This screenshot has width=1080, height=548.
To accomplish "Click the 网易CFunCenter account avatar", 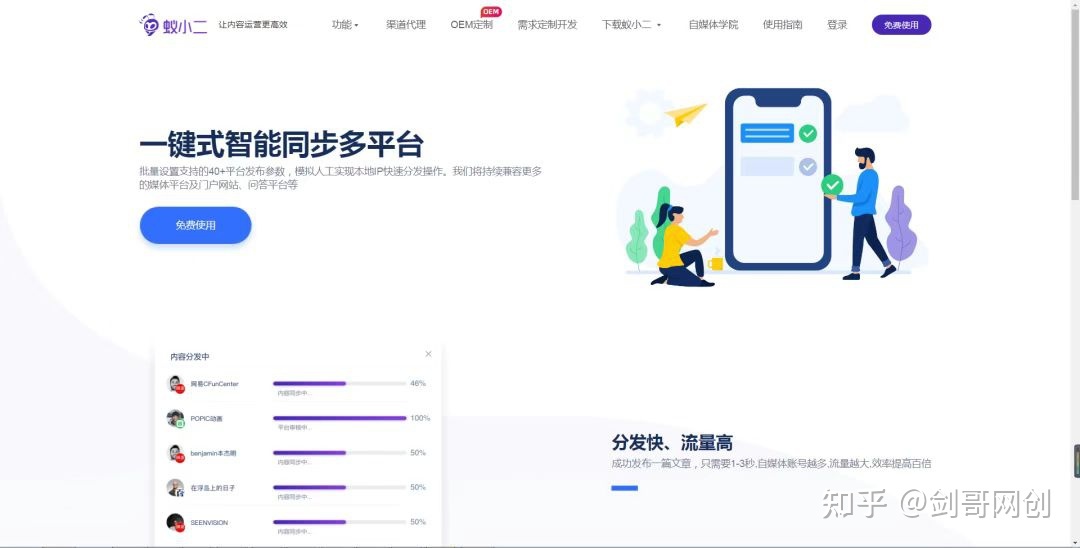I will (x=175, y=384).
